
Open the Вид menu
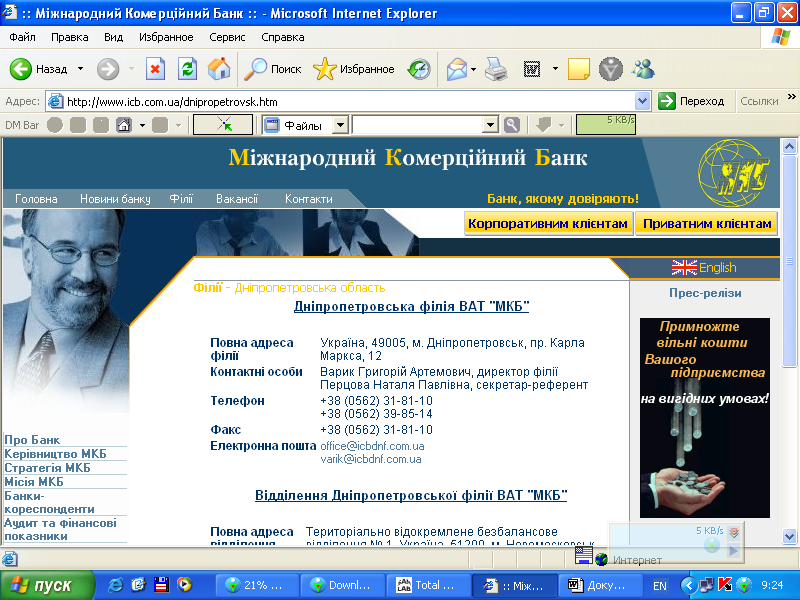113,37
